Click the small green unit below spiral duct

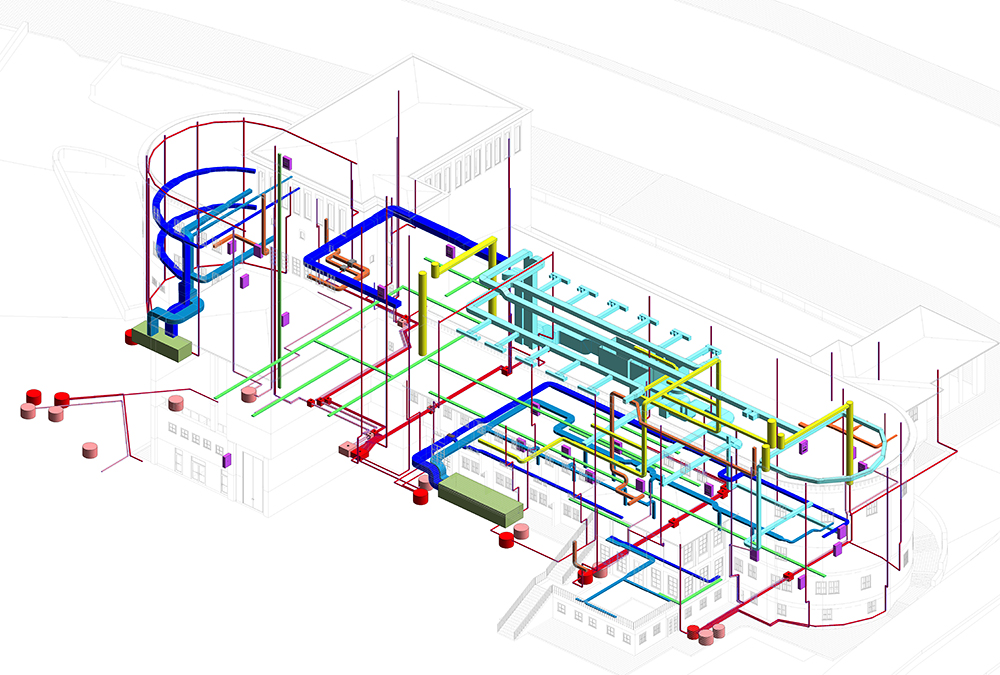coord(161,345)
